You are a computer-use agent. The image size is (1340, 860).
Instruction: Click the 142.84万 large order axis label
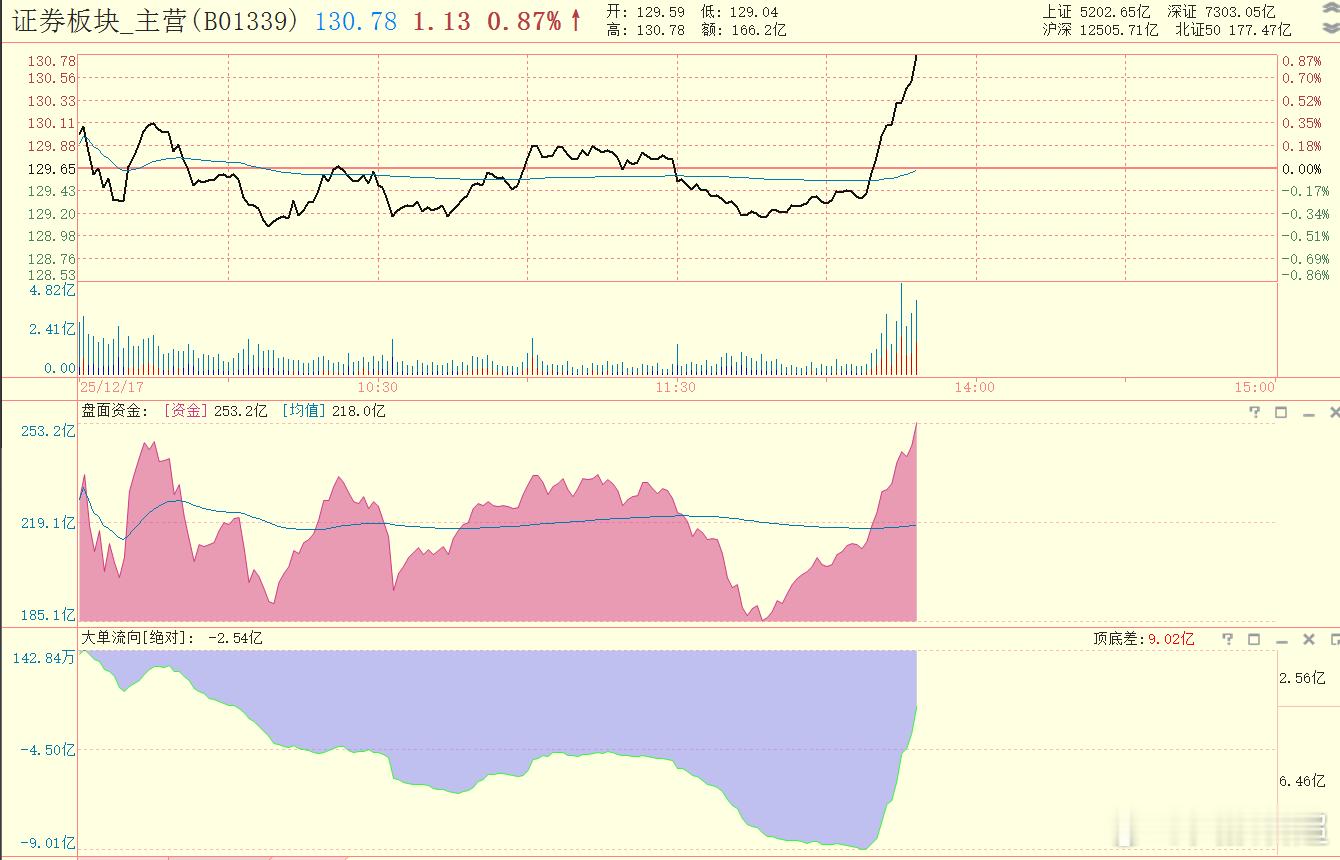coord(43,658)
